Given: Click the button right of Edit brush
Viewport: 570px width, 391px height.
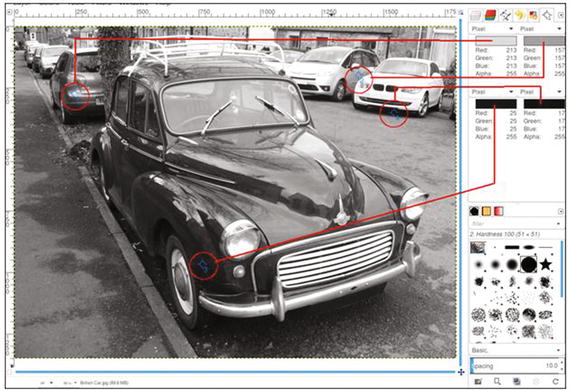Looking at the screenshot, I should [497, 381].
